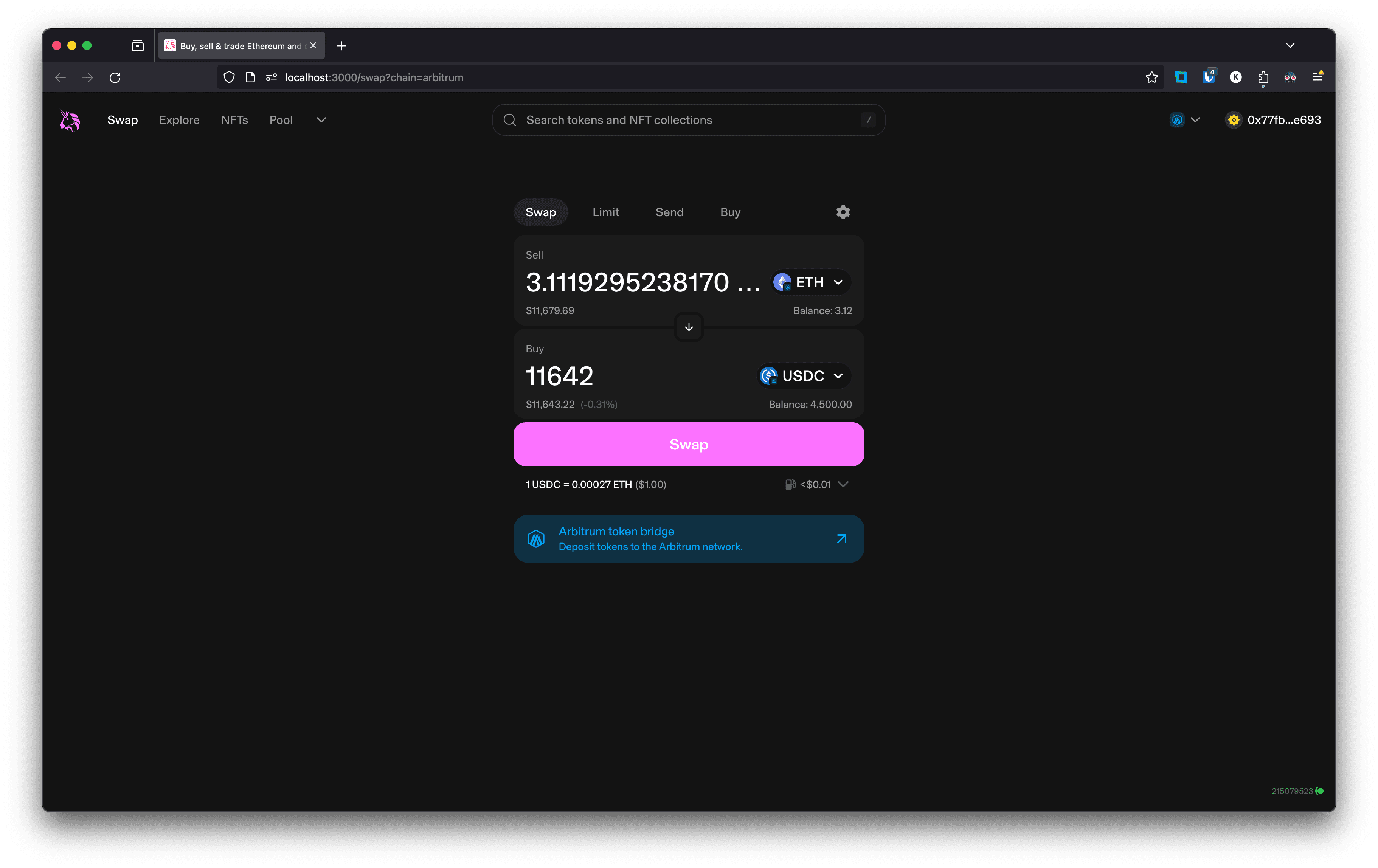Viewport: 1378px width, 868px height.
Task: Open the red glasses extension icon
Action: coord(1290,77)
